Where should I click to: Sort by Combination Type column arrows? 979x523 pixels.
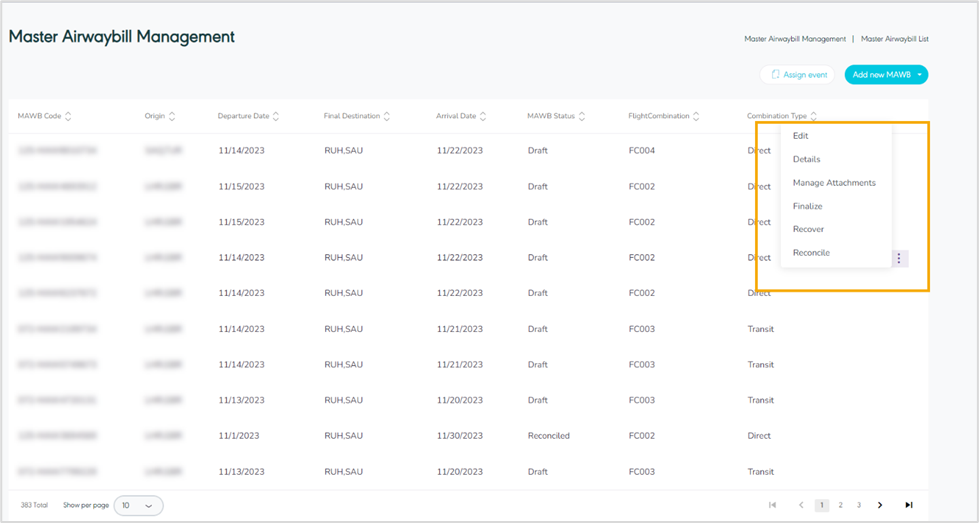tap(814, 117)
